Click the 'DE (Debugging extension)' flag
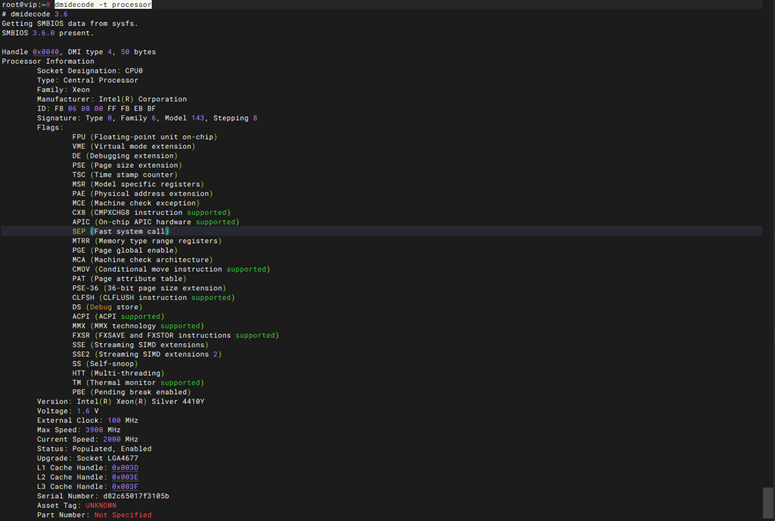The image size is (775, 521). [x=125, y=156]
